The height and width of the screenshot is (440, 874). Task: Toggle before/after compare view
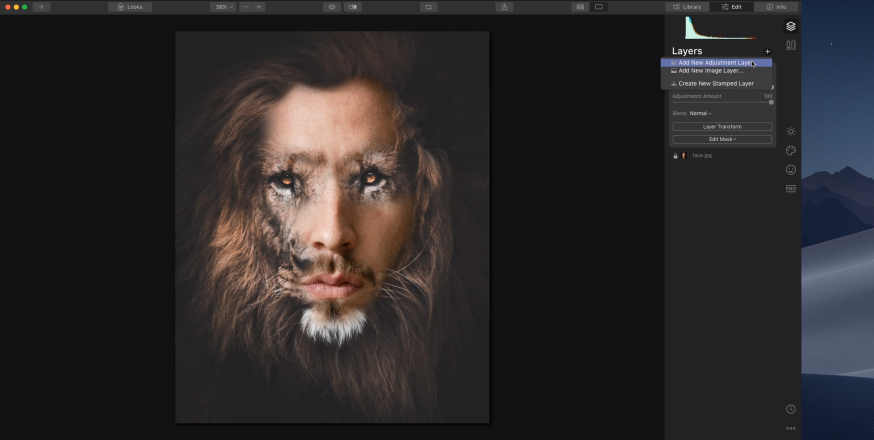(x=352, y=7)
